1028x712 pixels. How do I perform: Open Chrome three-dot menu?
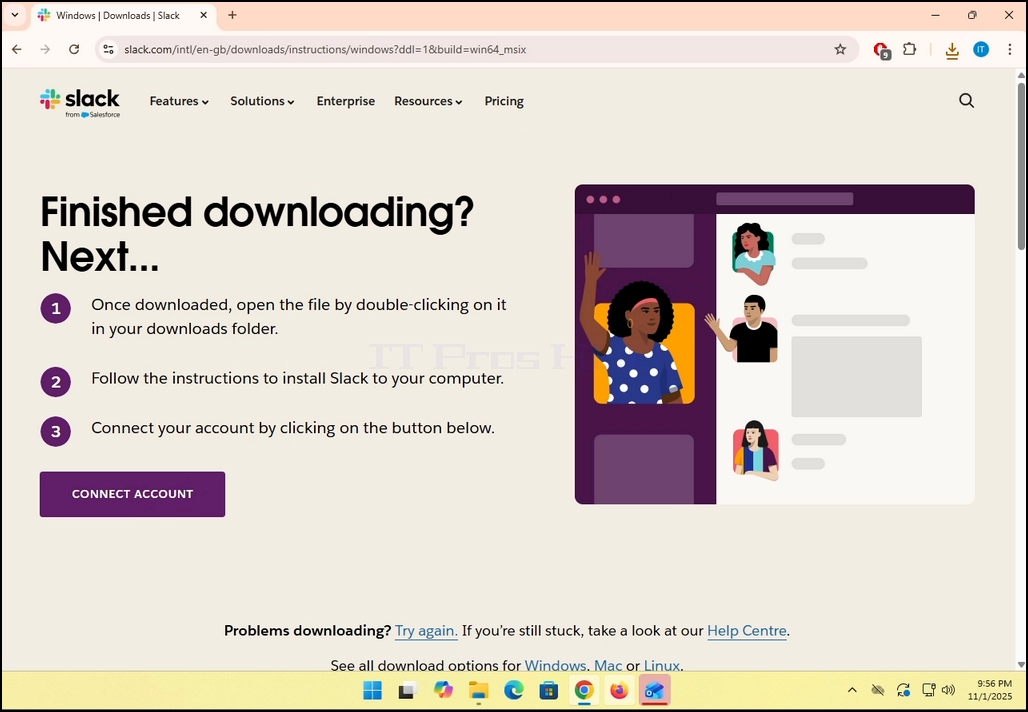tap(1010, 49)
